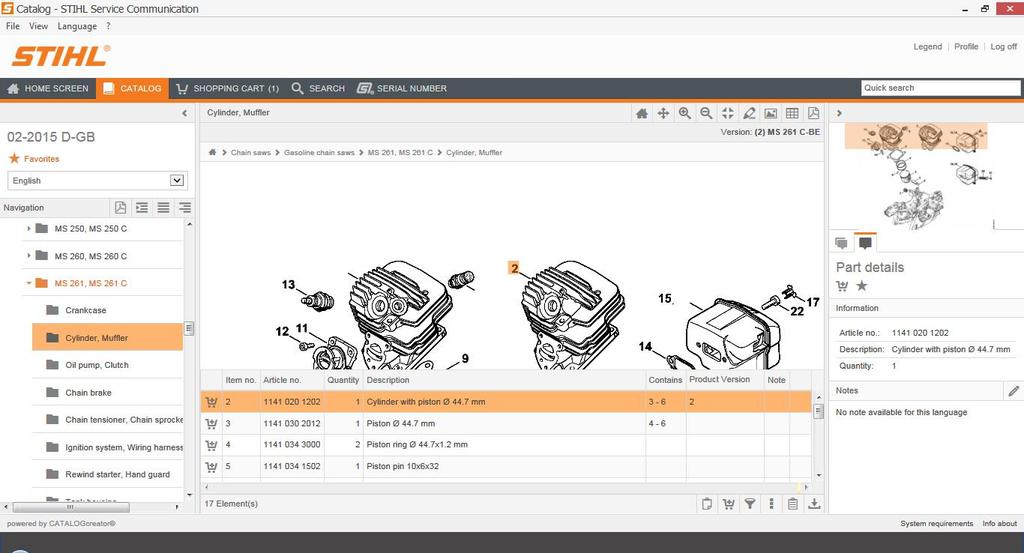Expand the MS 250, MS 250 C folder
This screenshot has height=553, width=1024.
pos(29,229)
